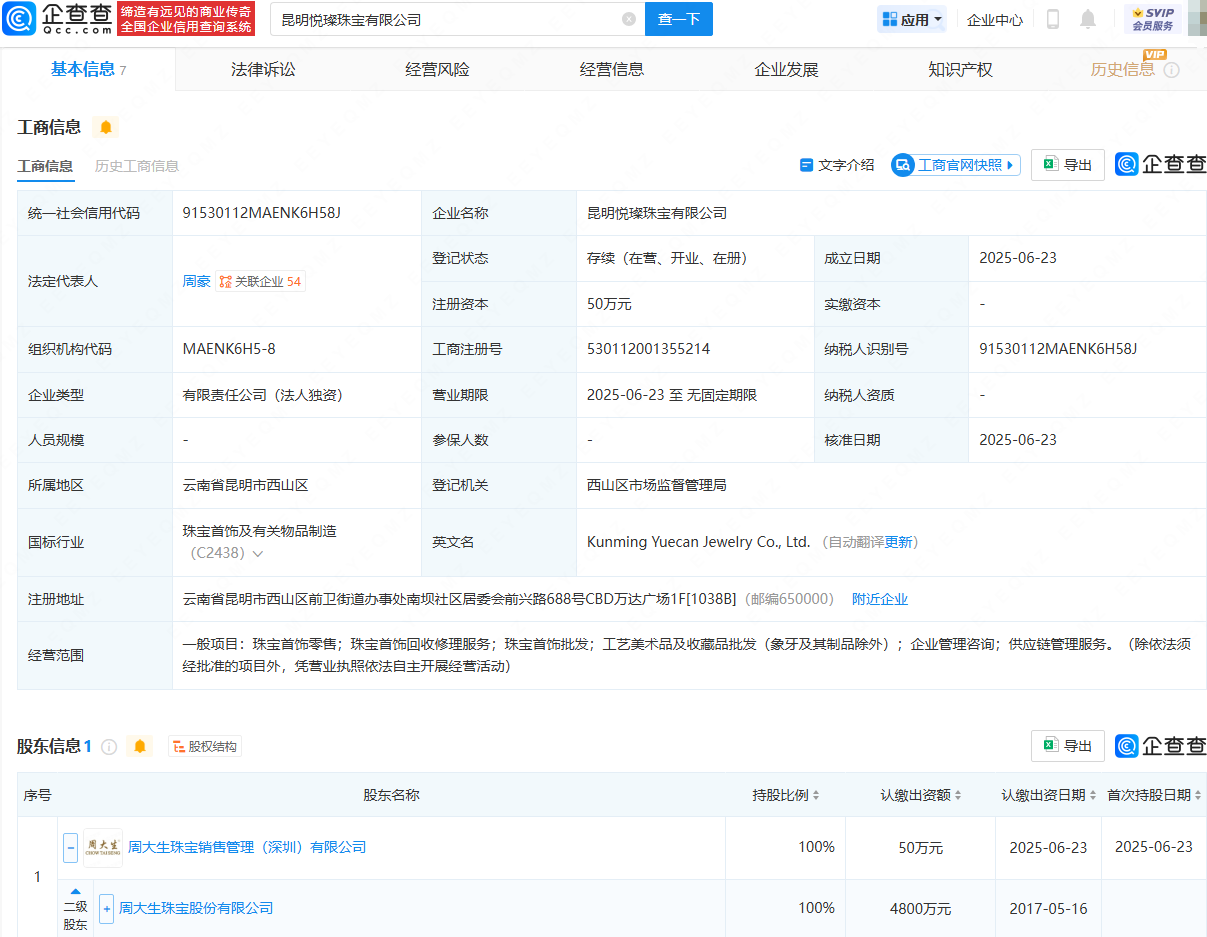Image resolution: width=1207 pixels, height=937 pixels.
Task: Click the 查一下 search button
Action: [678, 19]
